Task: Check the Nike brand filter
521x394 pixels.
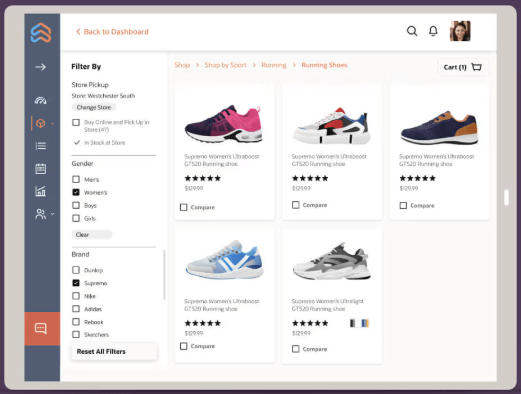Action: pyautogui.click(x=76, y=296)
